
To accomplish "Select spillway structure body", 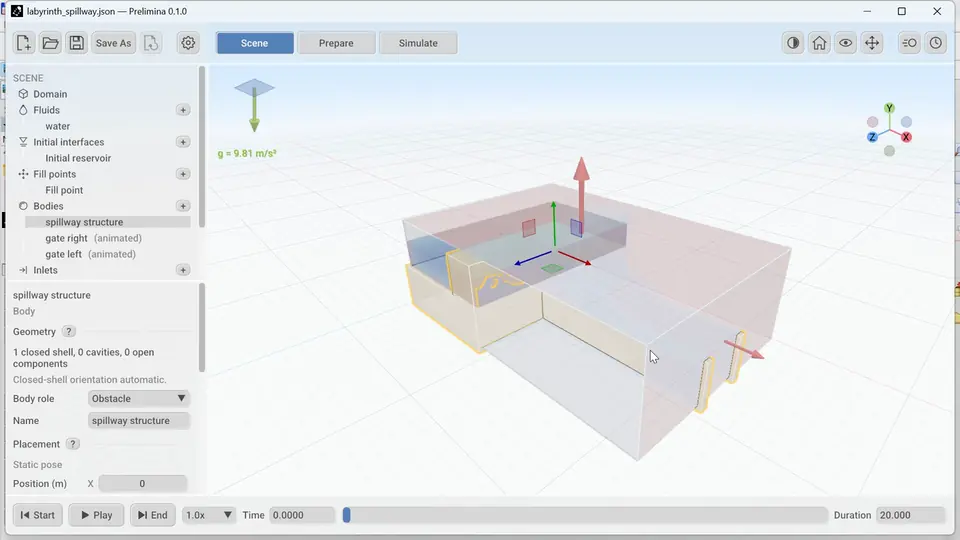I will coord(108,222).
